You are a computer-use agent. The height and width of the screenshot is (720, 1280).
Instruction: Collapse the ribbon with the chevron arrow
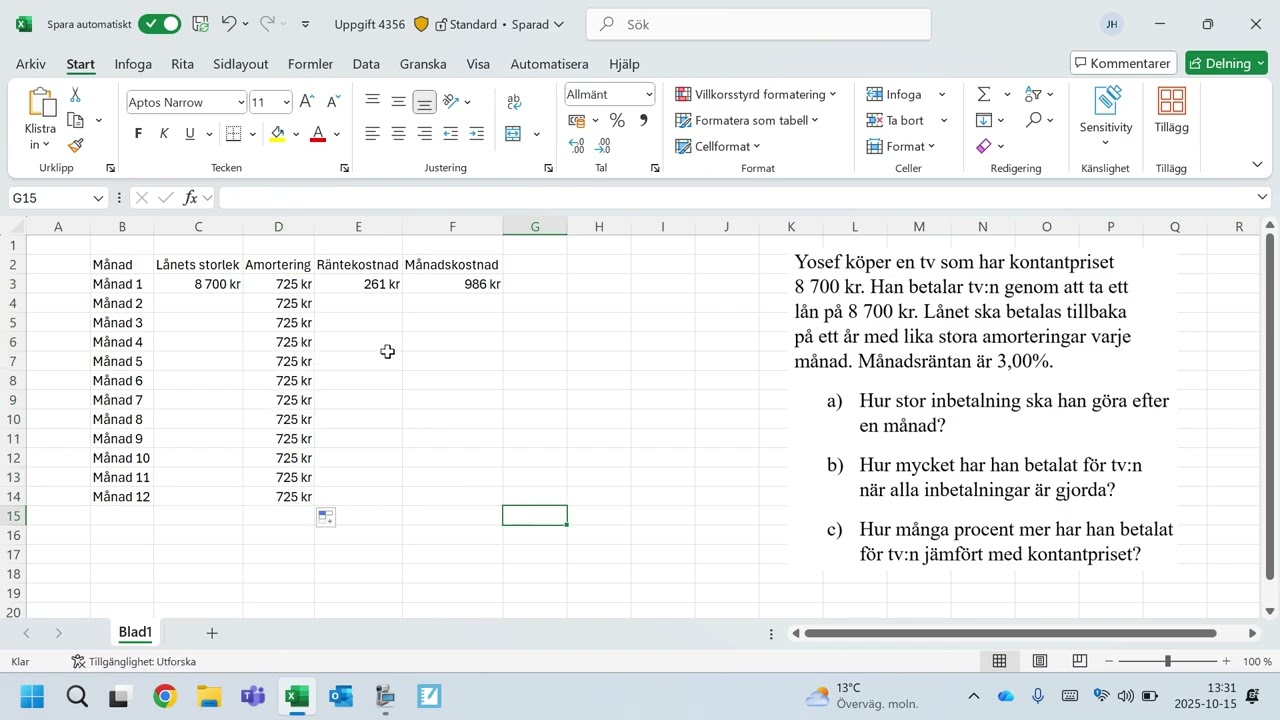coord(1257,164)
